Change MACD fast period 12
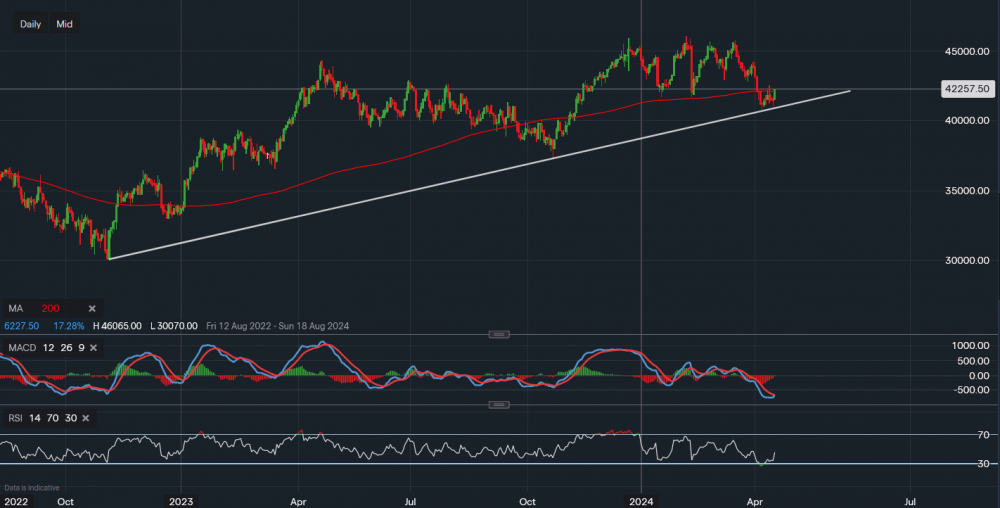Image resolution: width=1000 pixels, height=508 pixels. pos(49,348)
